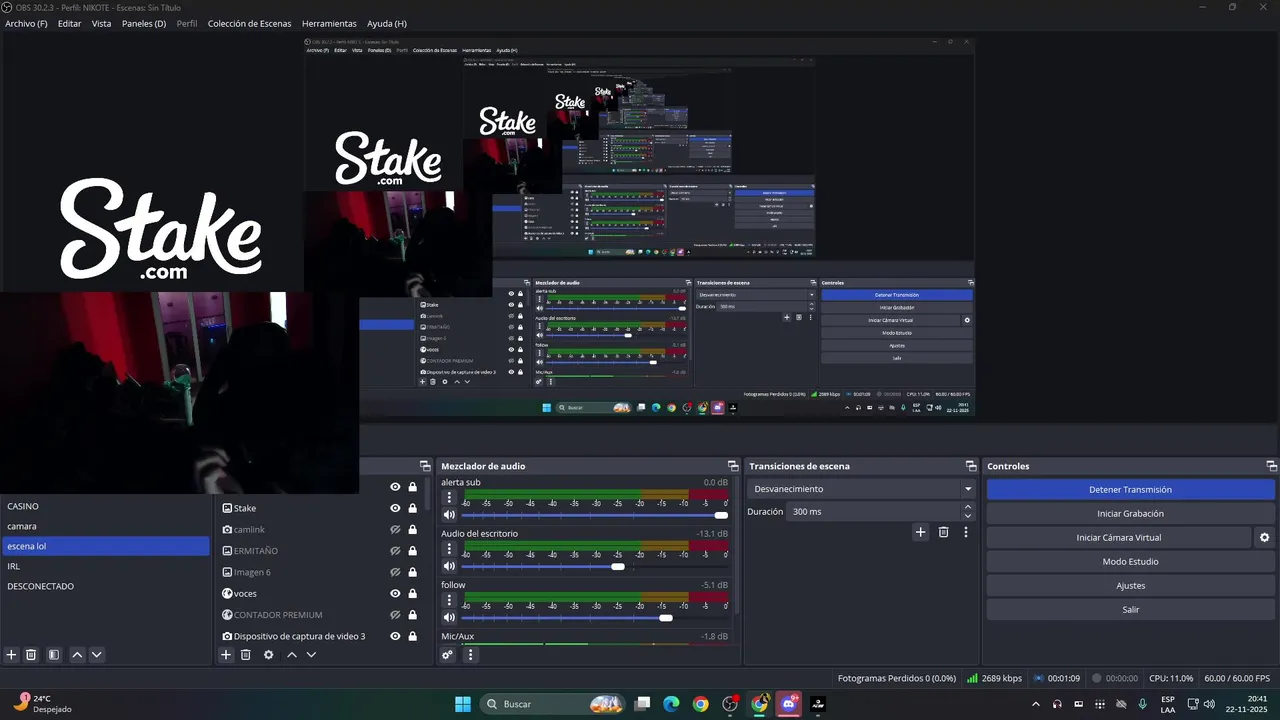The height and width of the screenshot is (720, 1280).
Task: Open follow channel three-dot options
Action: pyautogui.click(x=449, y=600)
